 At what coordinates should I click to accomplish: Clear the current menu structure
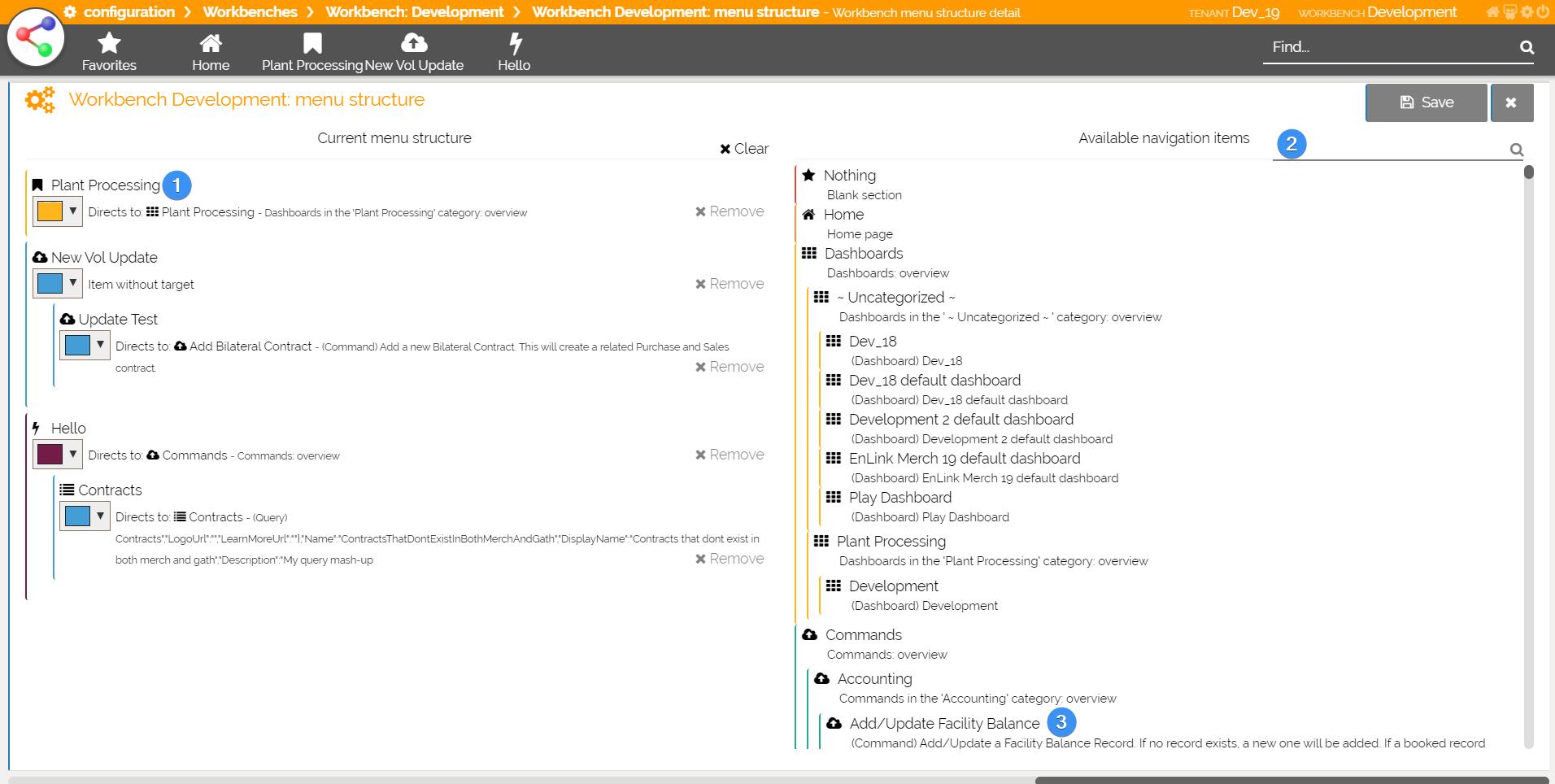743,149
